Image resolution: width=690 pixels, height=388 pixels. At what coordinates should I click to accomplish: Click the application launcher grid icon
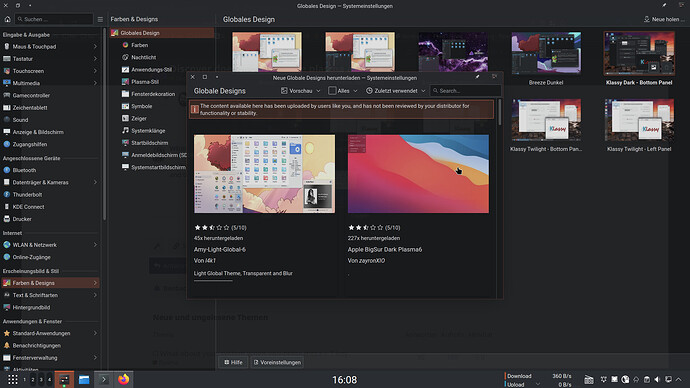coord(12,379)
